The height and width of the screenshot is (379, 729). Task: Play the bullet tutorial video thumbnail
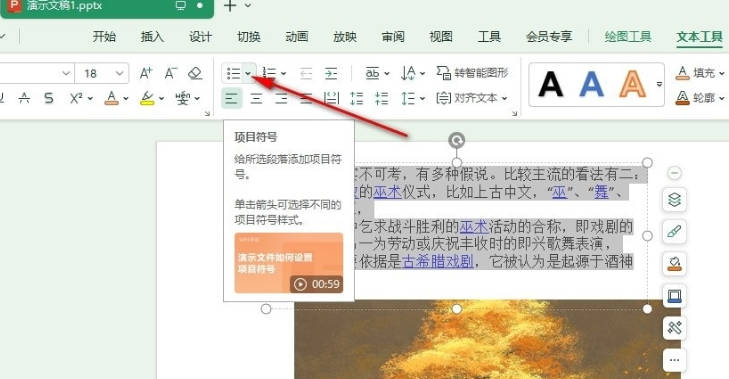coord(289,263)
